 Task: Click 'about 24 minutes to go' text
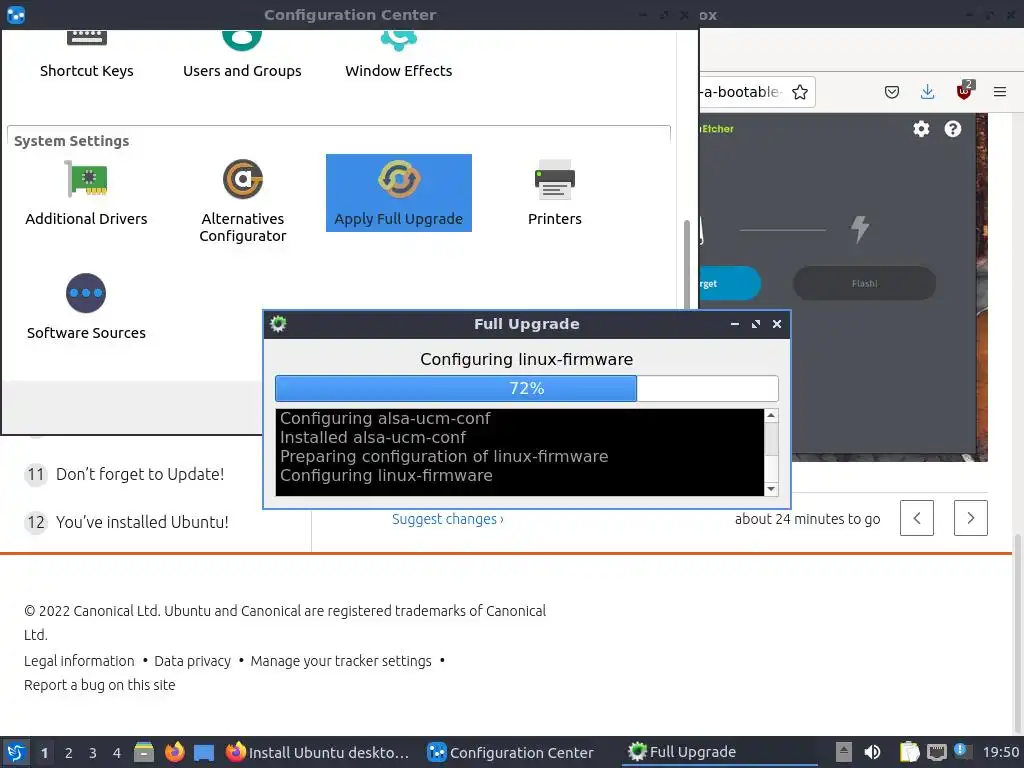coord(807,519)
